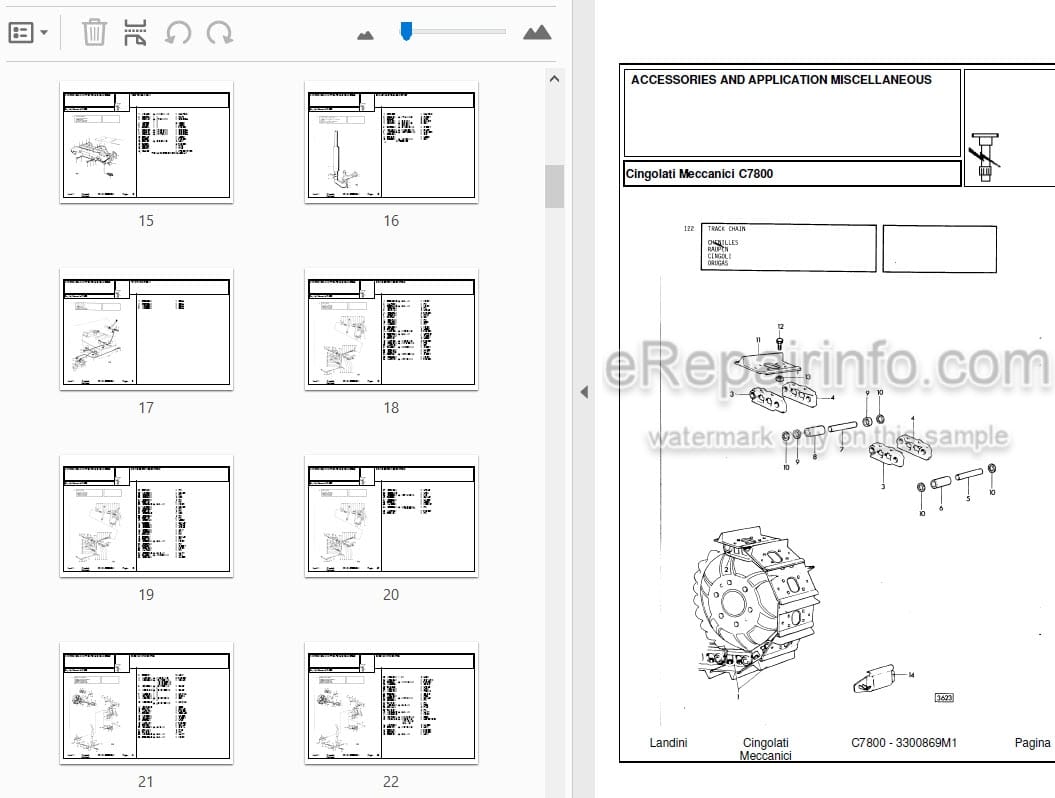This screenshot has height=798, width=1055.
Task: Click the thumbnail panel scrollbar thumb
Action: (x=554, y=186)
